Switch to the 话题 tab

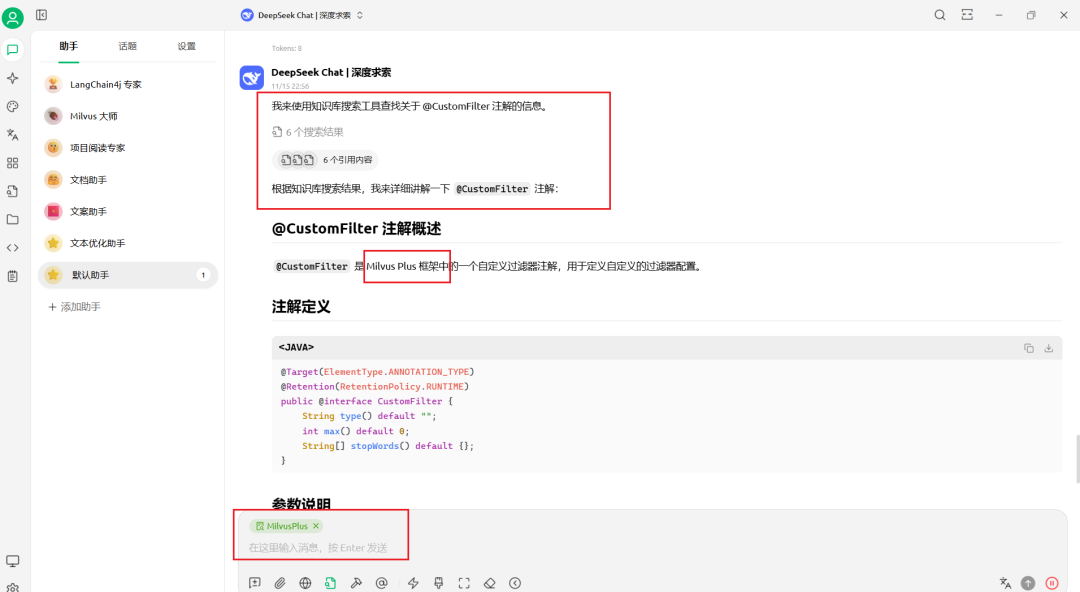tap(127, 46)
